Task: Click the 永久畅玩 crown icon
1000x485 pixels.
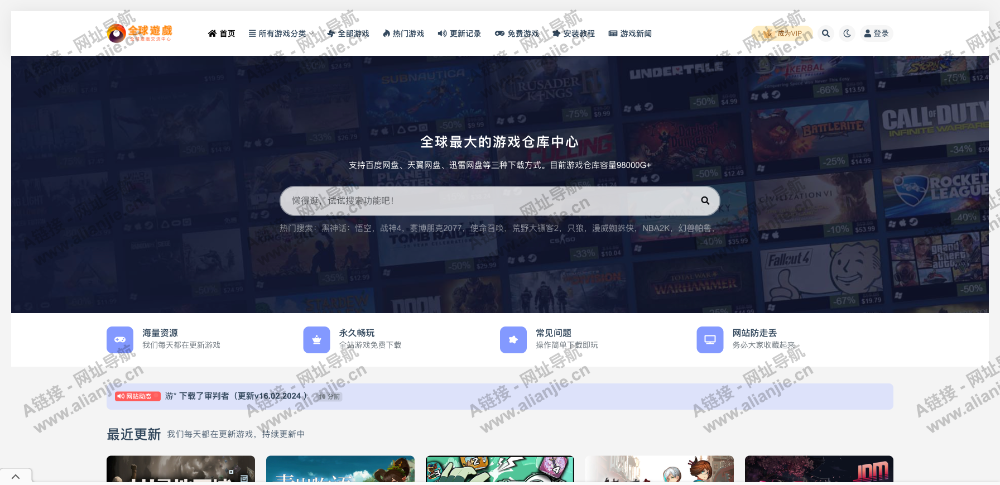Action: [x=316, y=340]
